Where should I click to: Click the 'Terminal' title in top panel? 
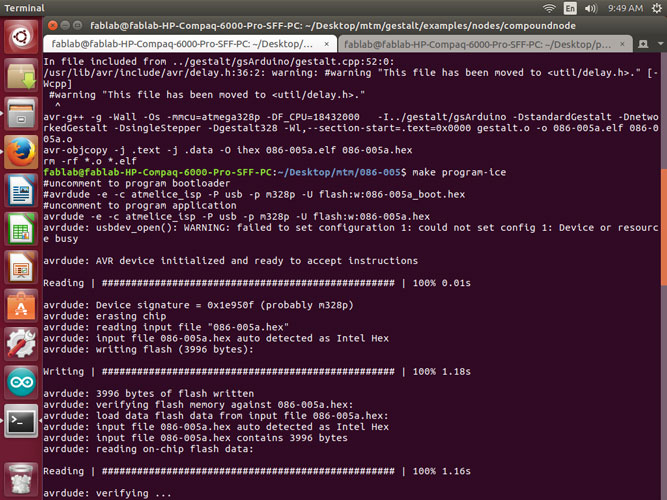point(24,8)
